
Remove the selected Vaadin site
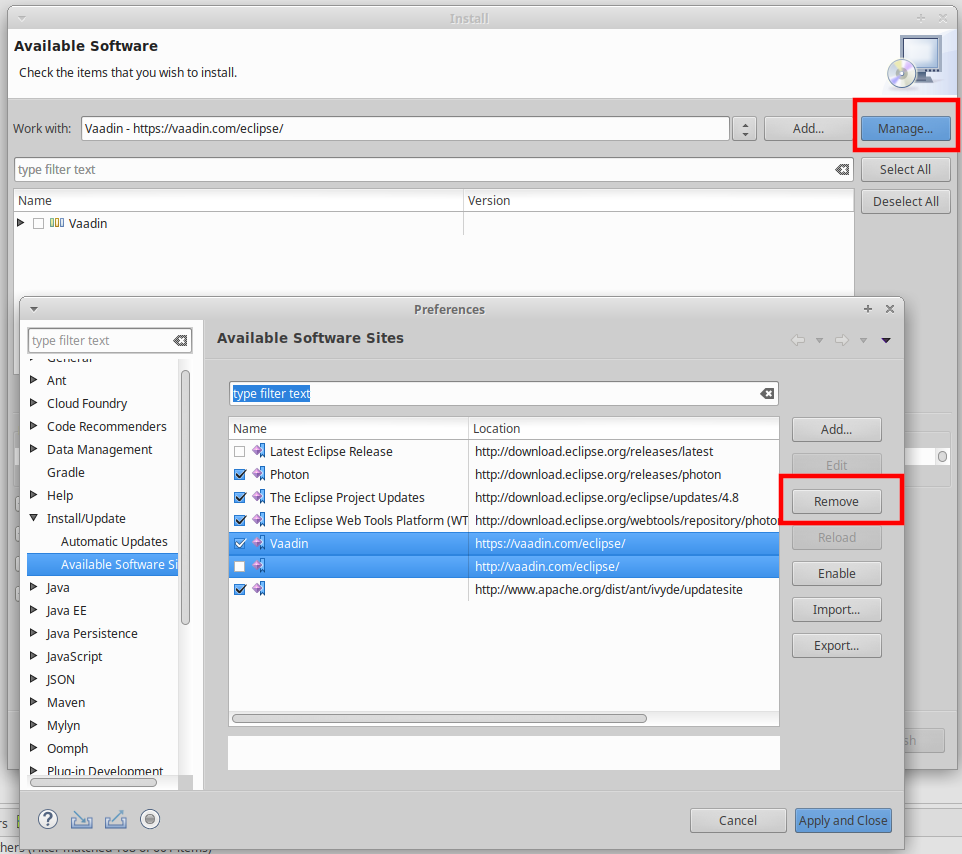point(836,501)
